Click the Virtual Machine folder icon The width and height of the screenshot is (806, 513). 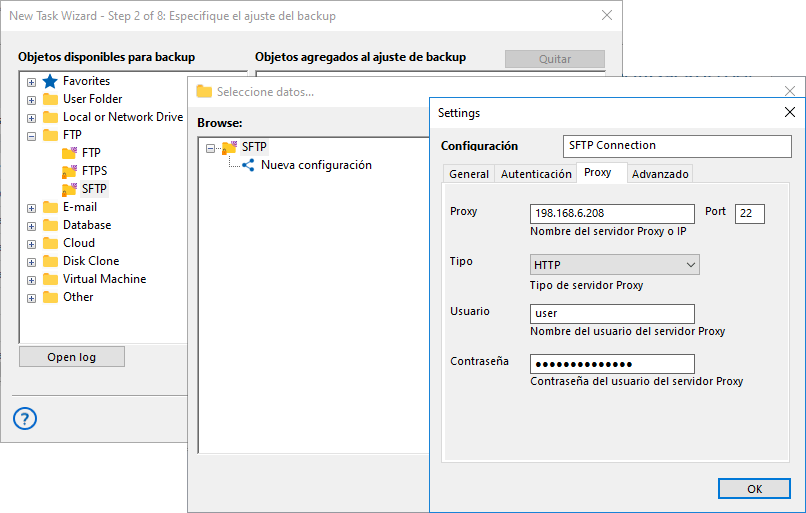pos(50,279)
